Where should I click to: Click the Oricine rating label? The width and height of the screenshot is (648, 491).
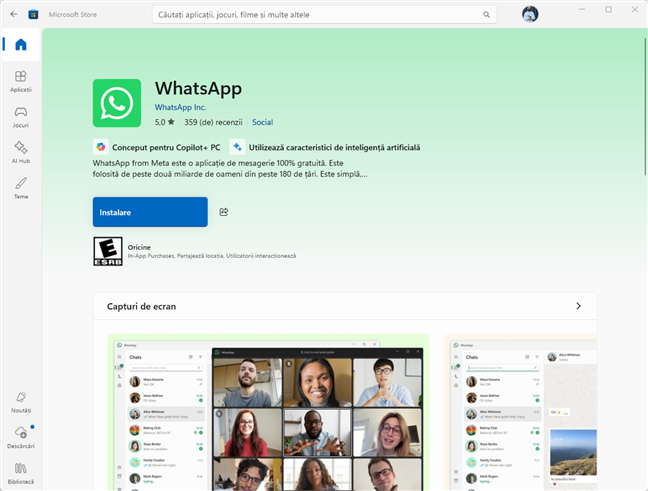coord(139,247)
